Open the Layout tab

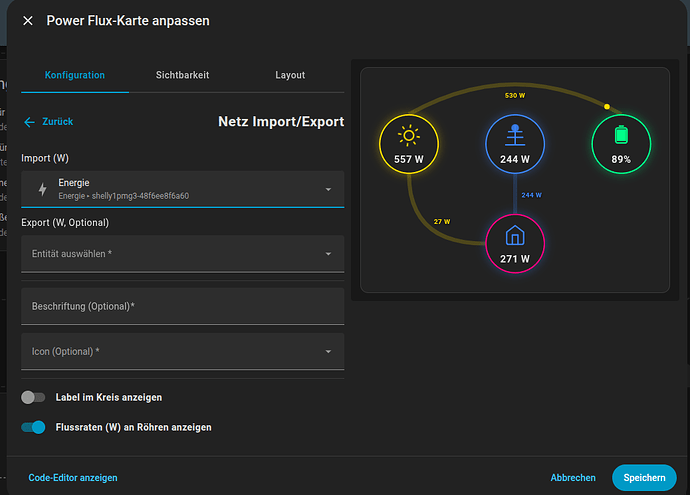(x=290, y=75)
